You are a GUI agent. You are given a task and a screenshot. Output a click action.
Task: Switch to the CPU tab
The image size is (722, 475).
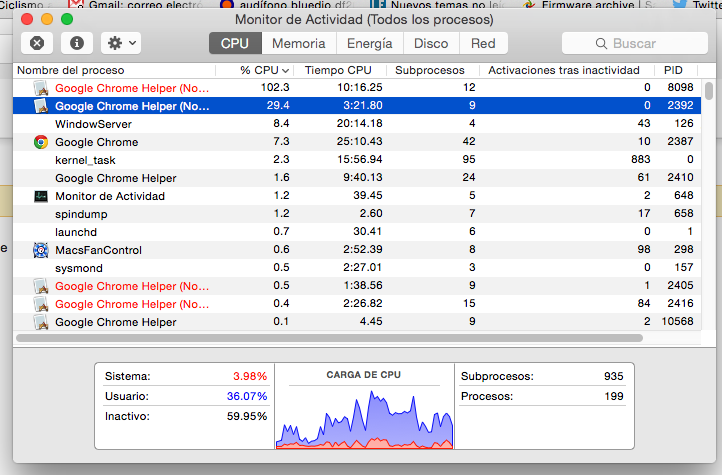tap(235, 43)
